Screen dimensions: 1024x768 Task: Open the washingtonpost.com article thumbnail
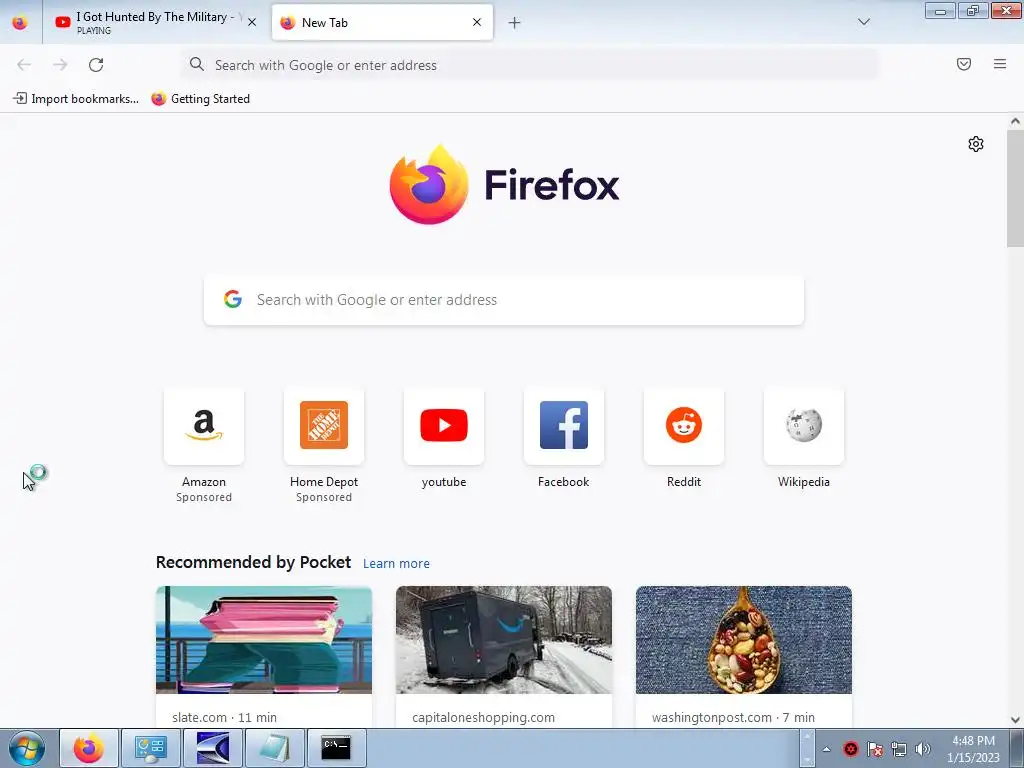click(x=744, y=640)
